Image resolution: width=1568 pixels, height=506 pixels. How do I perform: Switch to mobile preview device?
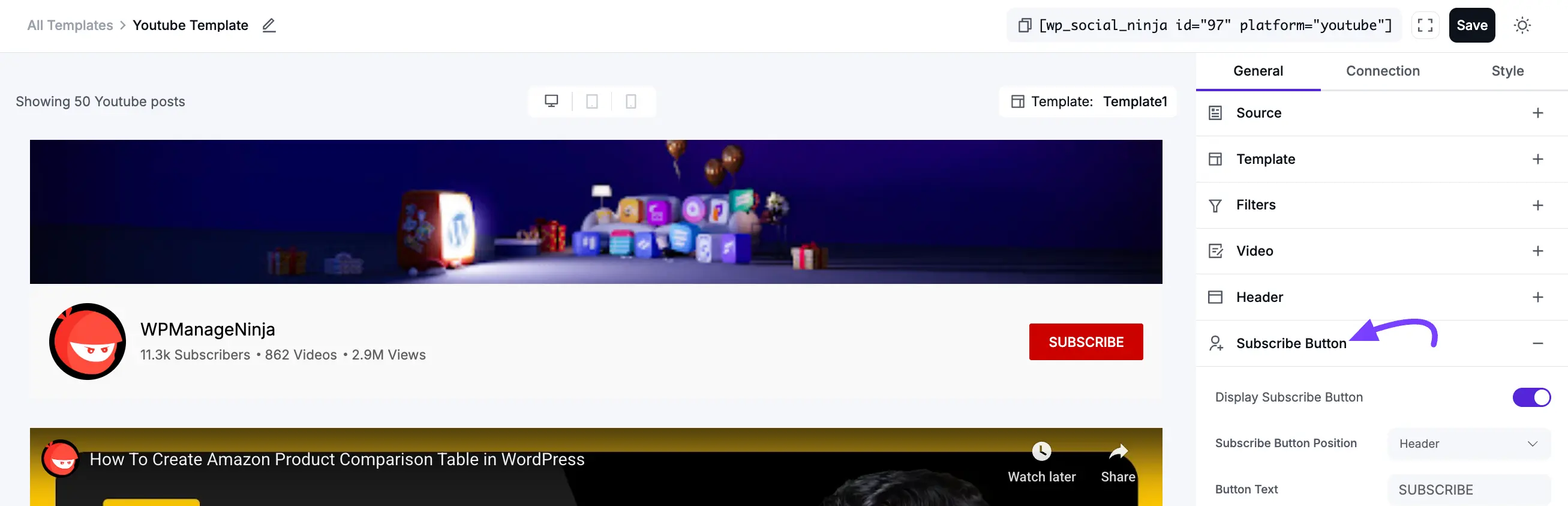coord(631,101)
